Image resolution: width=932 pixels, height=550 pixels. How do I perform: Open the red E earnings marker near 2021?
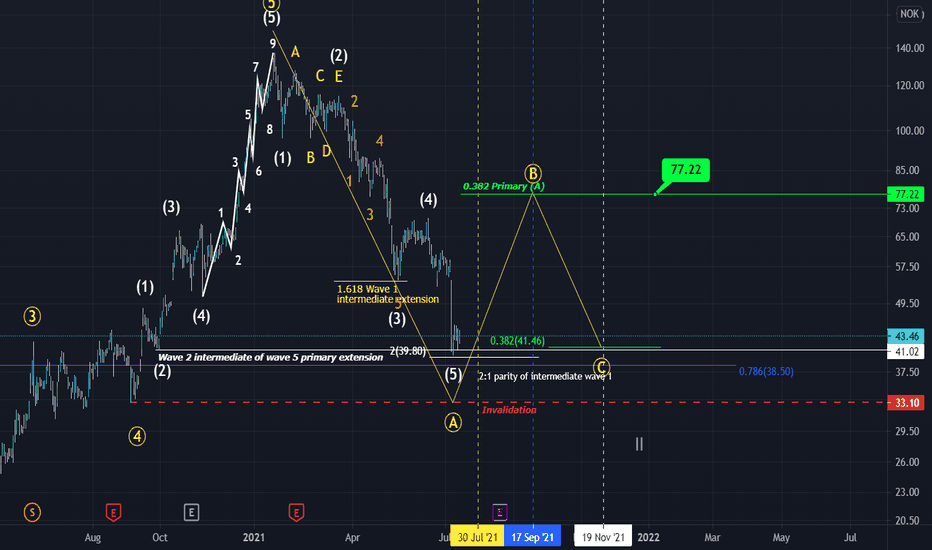click(x=296, y=512)
